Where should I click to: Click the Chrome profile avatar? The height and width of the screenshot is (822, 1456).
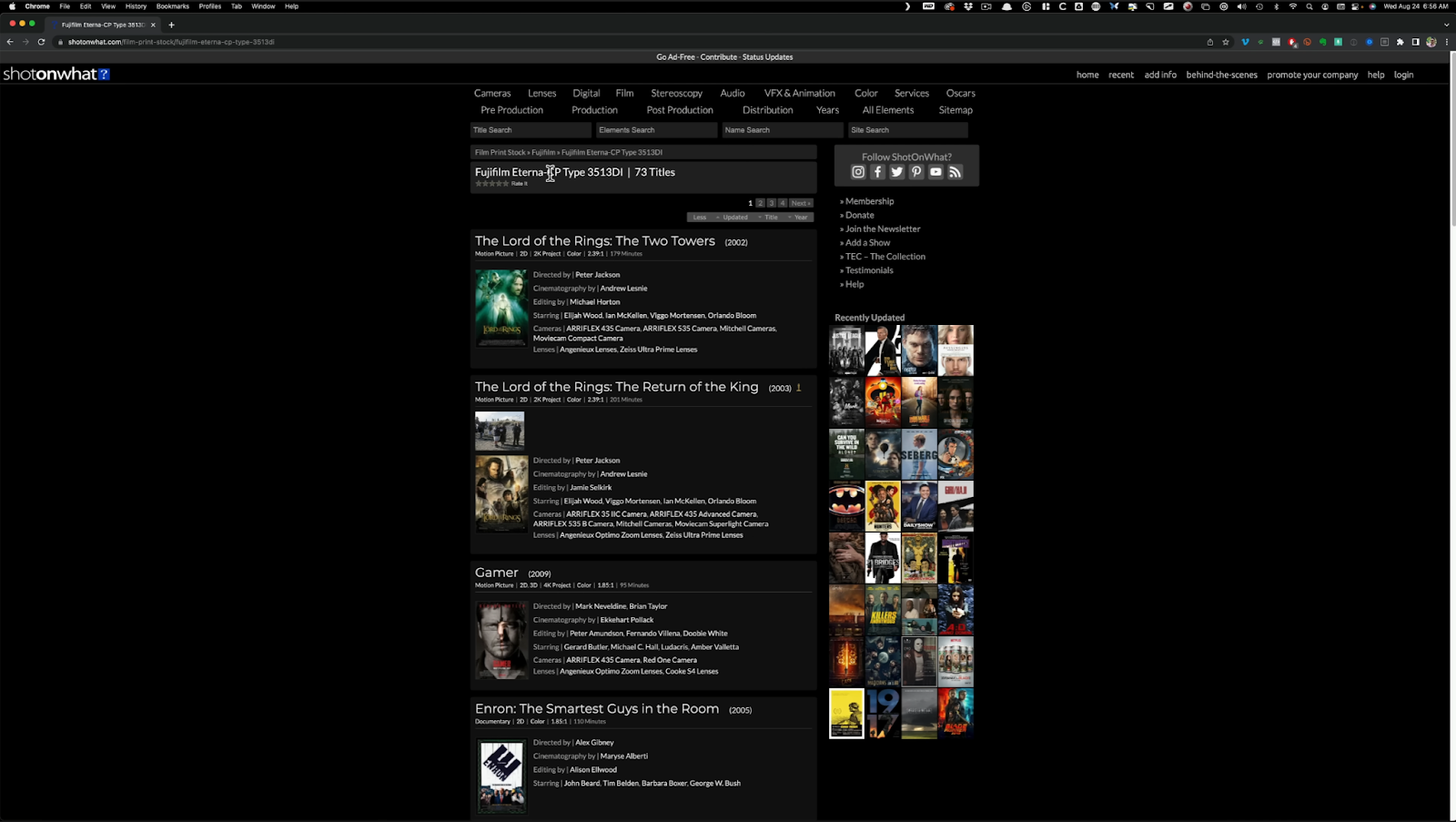(1431, 42)
